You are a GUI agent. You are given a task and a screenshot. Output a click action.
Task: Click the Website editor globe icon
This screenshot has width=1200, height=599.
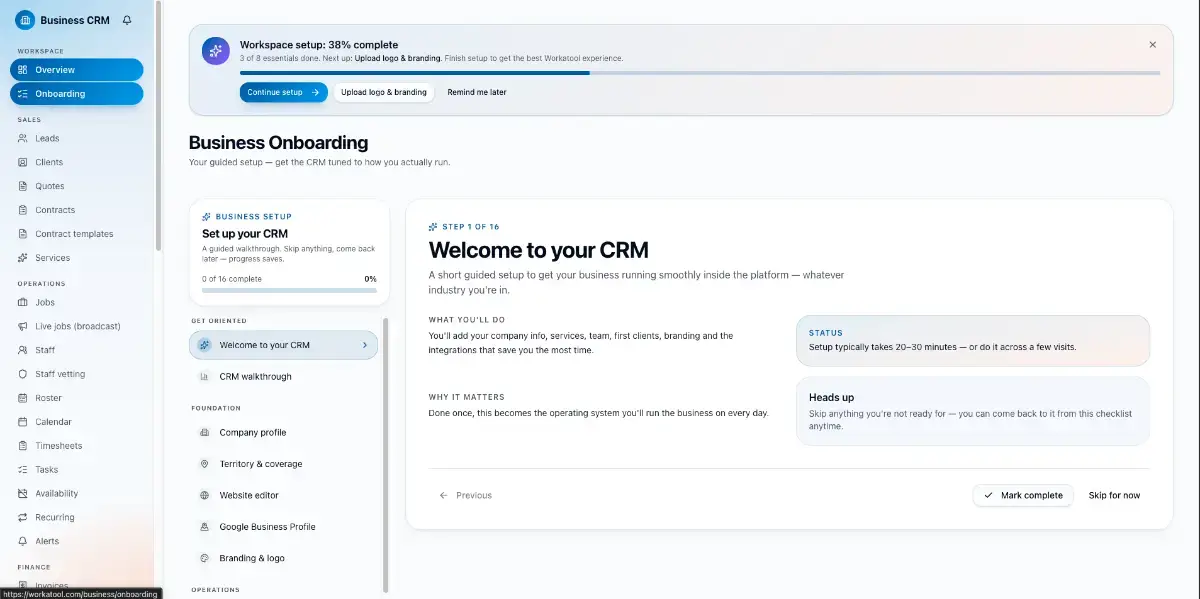(x=204, y=496)
